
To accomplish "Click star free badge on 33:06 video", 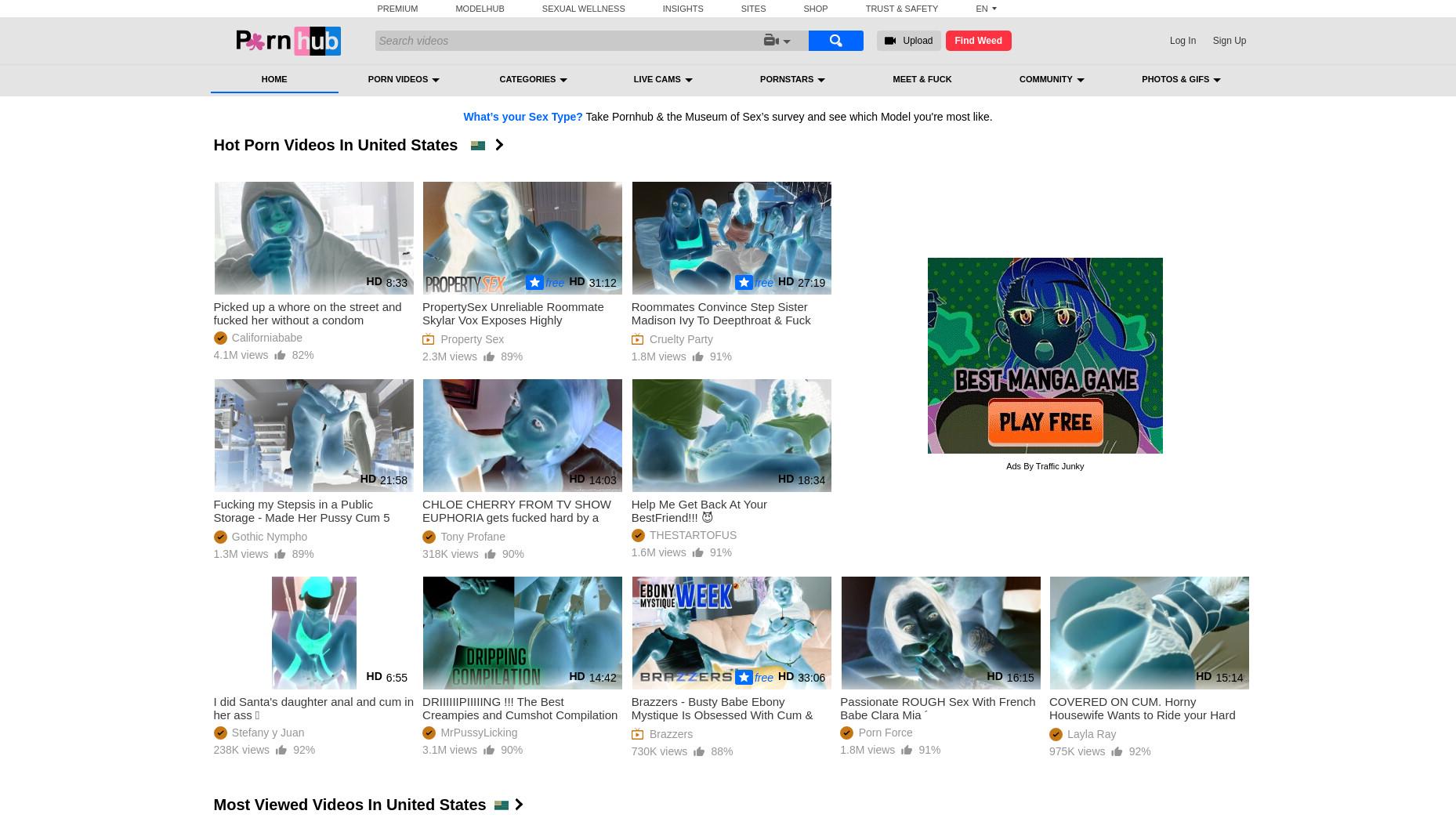I will (x=754, y=677).
